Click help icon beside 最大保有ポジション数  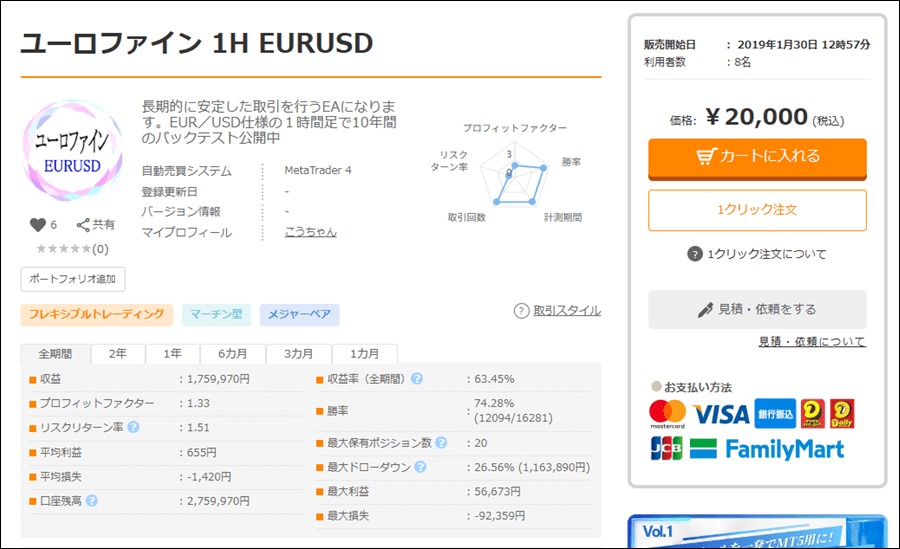click(441, 442)
